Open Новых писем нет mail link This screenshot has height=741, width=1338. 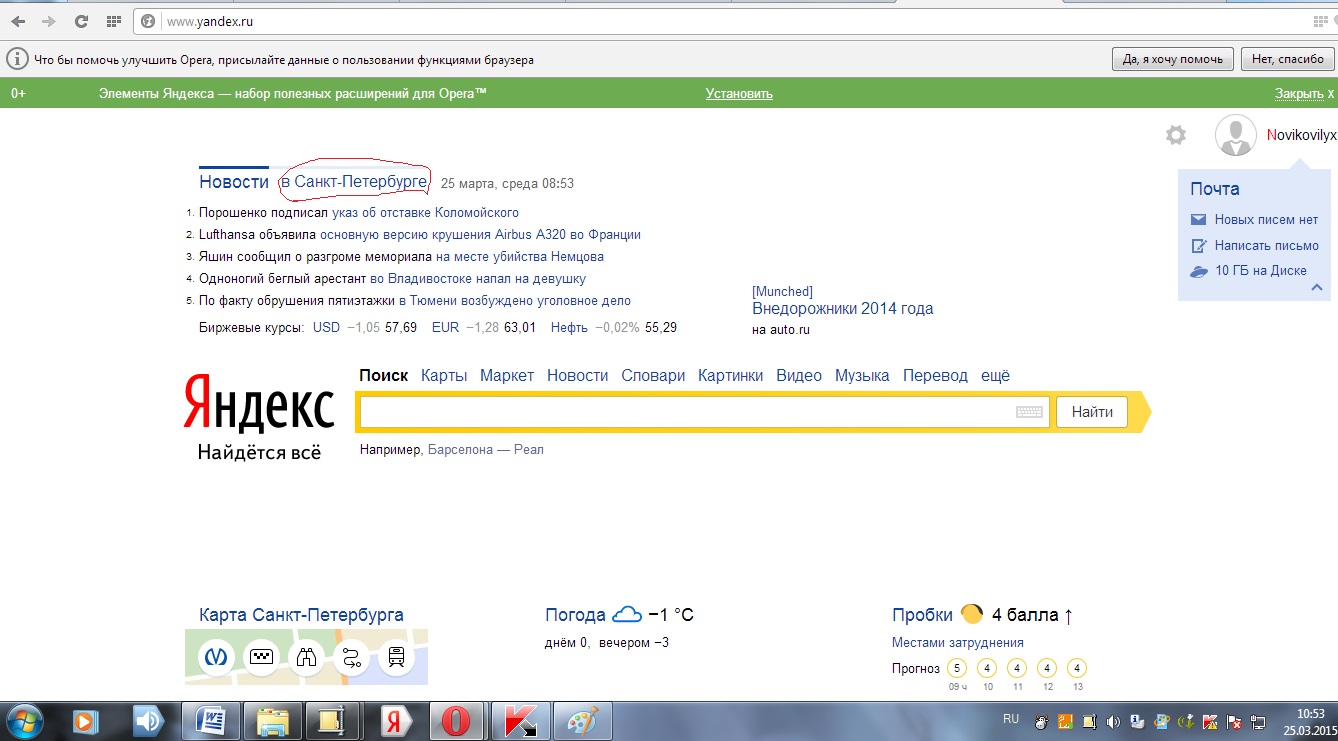click(1266, 220)
